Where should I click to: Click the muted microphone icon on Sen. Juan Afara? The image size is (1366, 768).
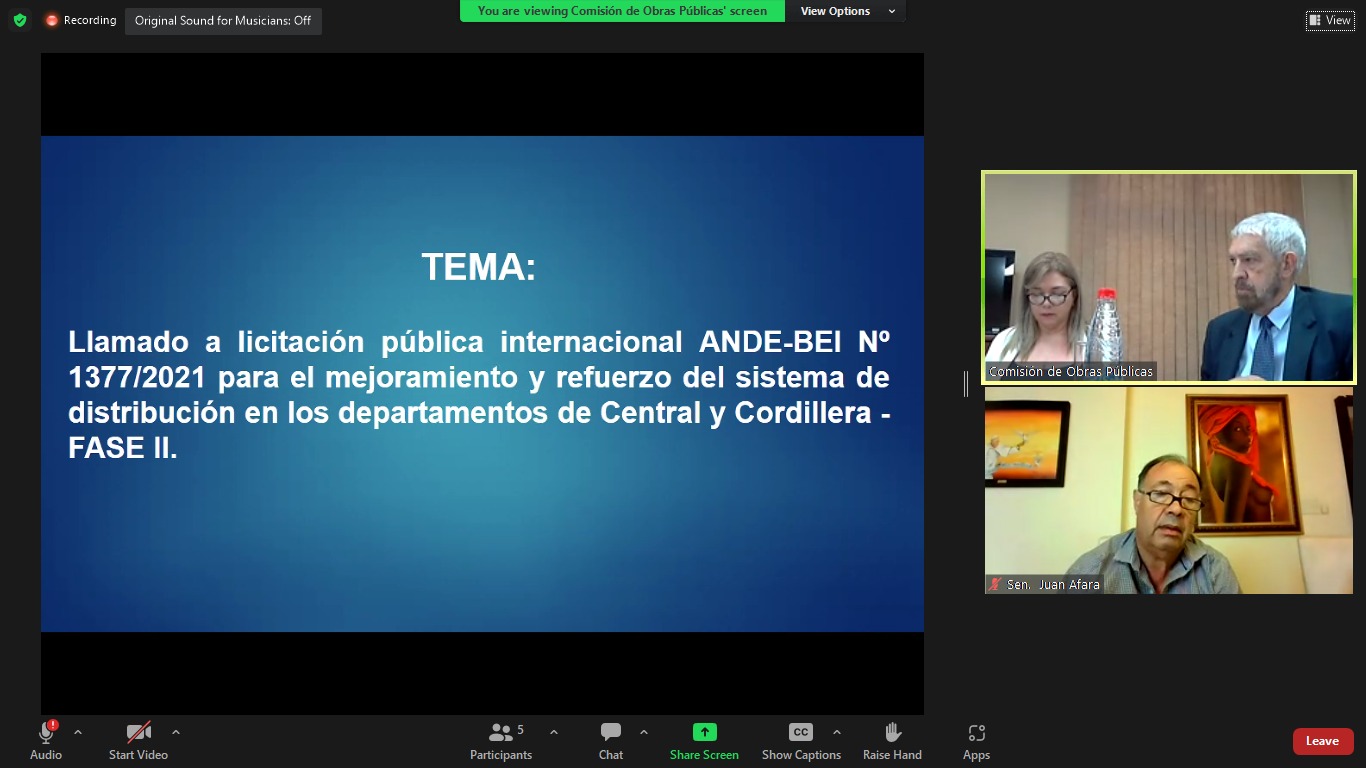click(995, 585)
